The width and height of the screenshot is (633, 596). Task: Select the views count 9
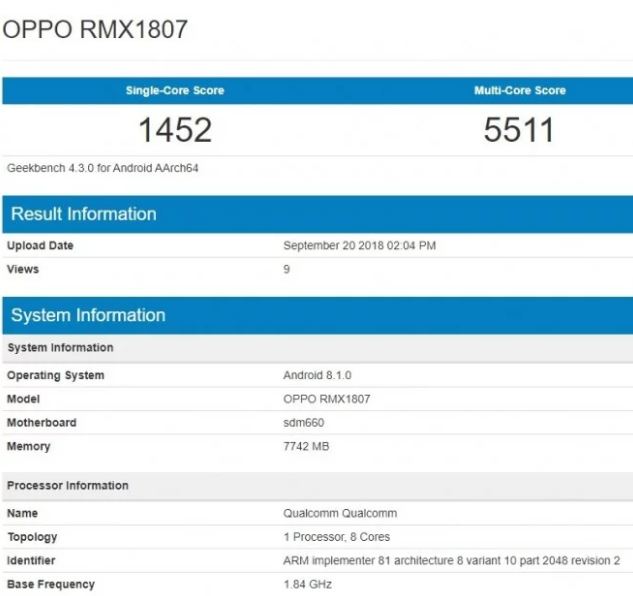click(287, 269)
